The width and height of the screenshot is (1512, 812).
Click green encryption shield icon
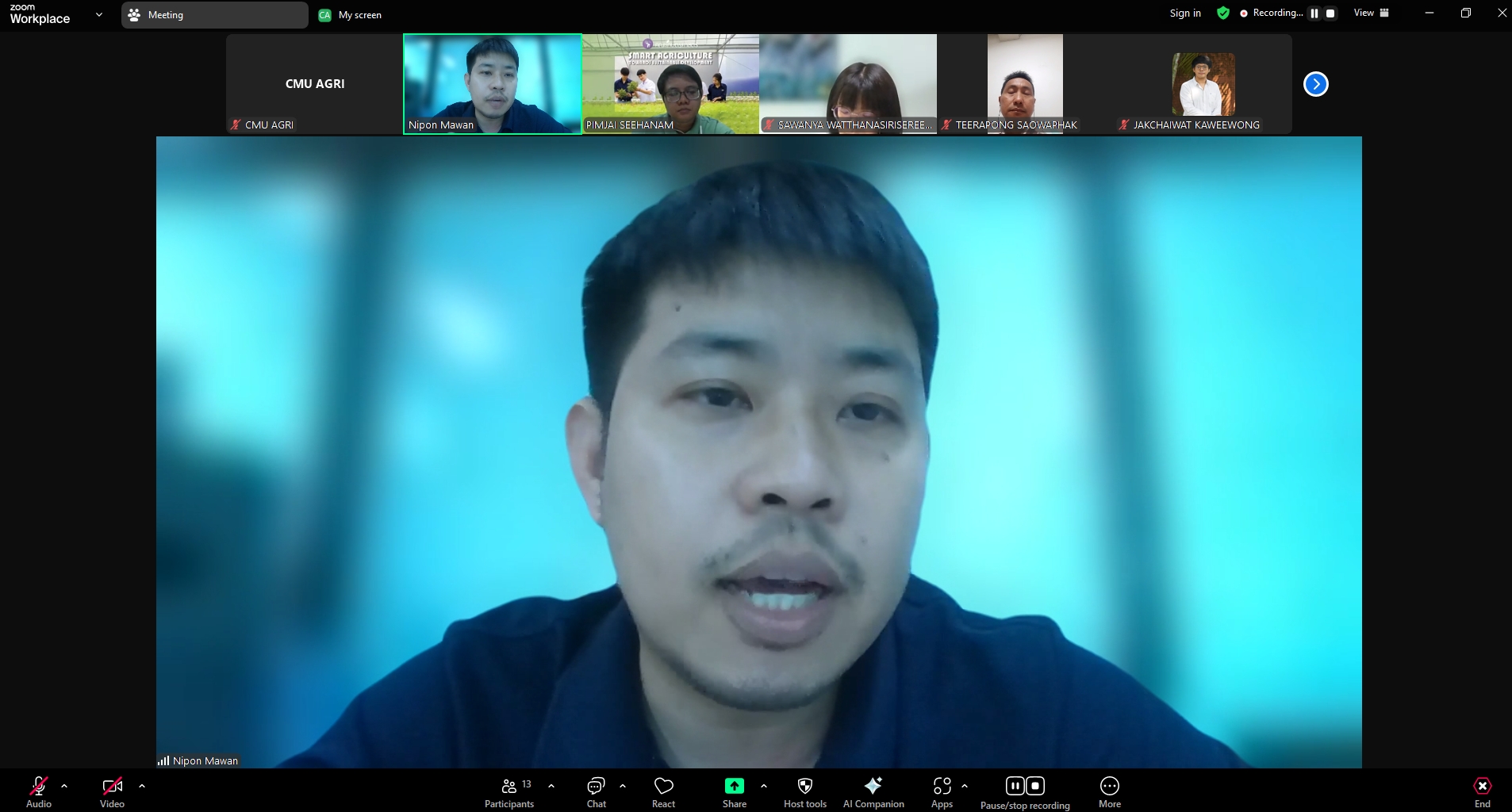(1223, 13)
